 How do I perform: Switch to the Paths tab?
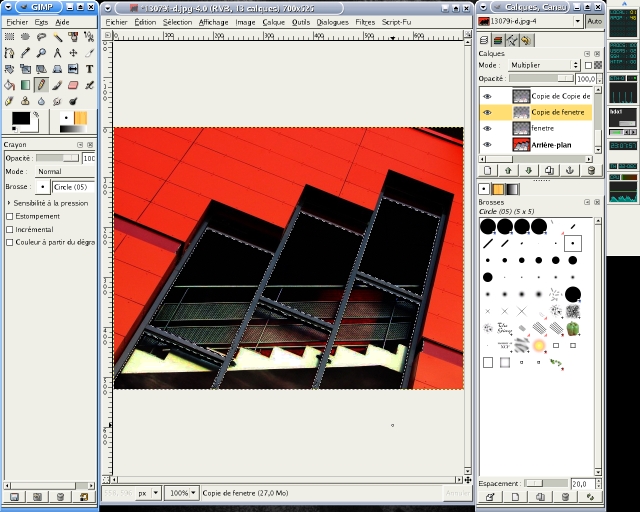point(512,40)
